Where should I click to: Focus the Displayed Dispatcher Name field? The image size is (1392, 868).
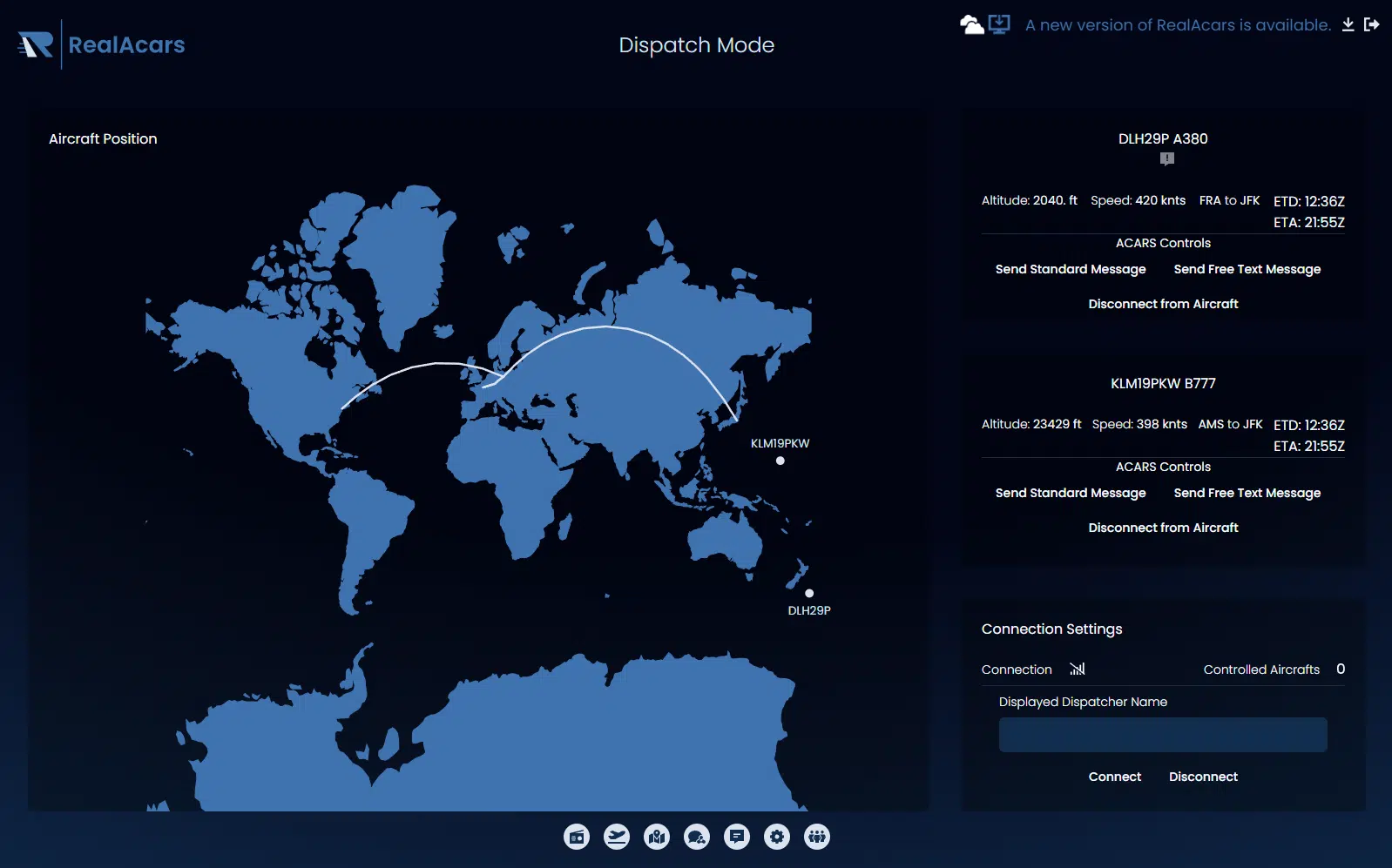(x=1163, y=735)
